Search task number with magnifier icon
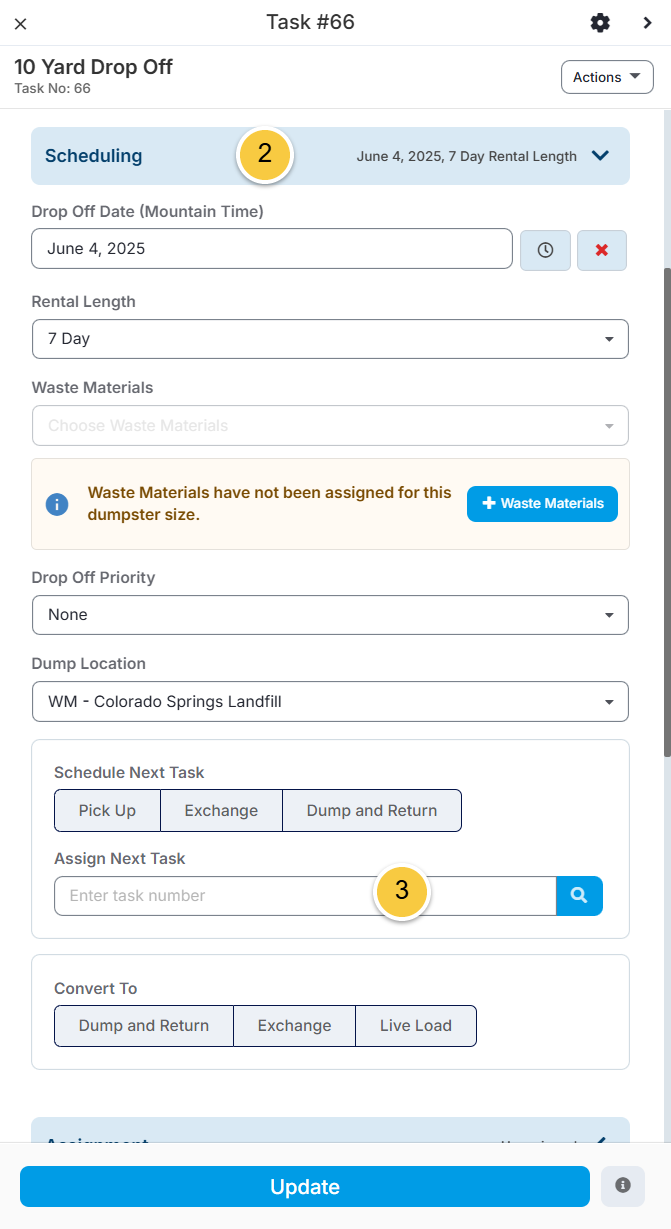Image resolution: width=671 pixels, height=1229 pixels. [x=579, y=896]
